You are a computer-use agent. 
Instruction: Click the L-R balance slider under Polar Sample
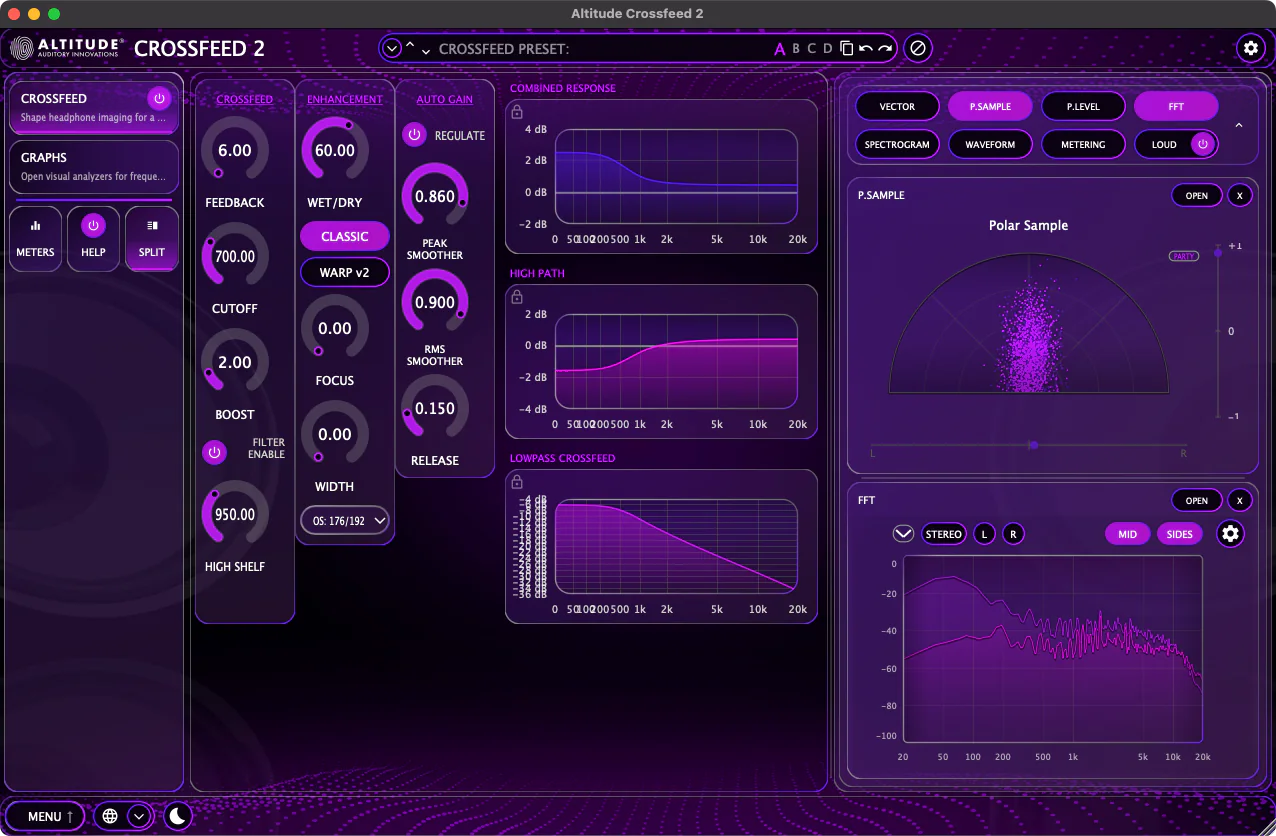click(1029, 445)
